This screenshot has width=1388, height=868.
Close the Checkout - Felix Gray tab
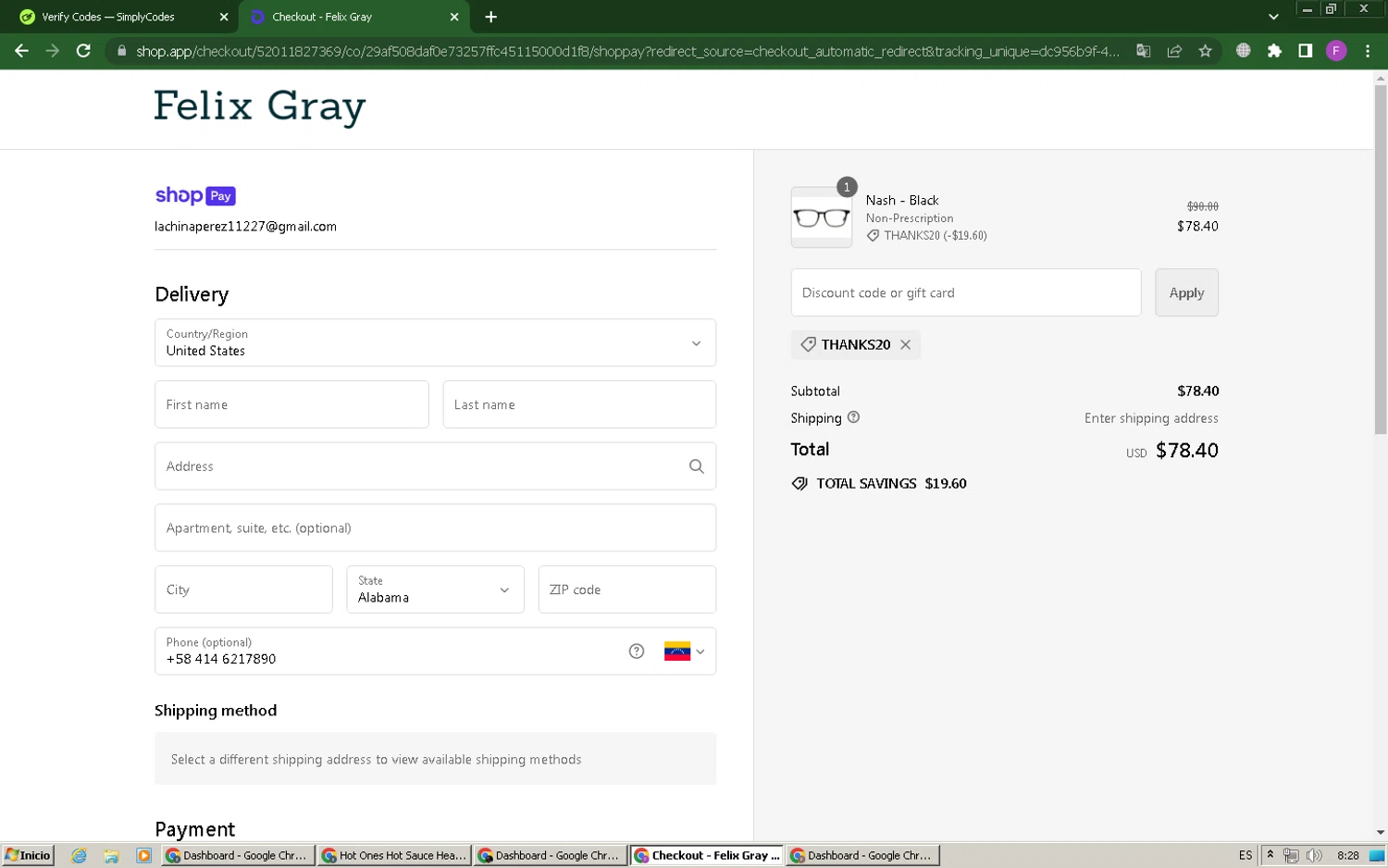click(x=454, y=17)
